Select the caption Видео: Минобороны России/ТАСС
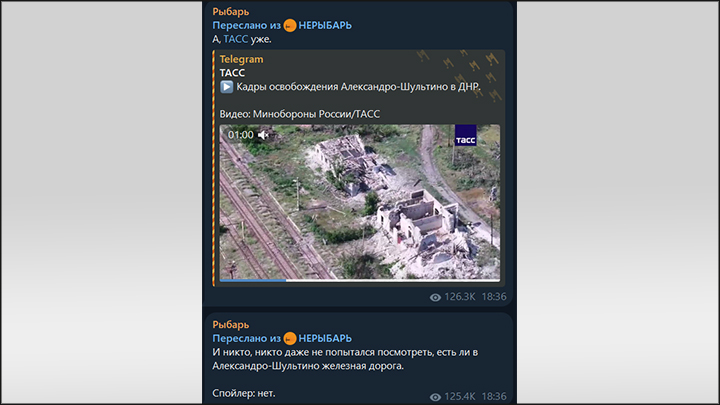720x405 pixels. pyautogui.click(x=299, y=114)
